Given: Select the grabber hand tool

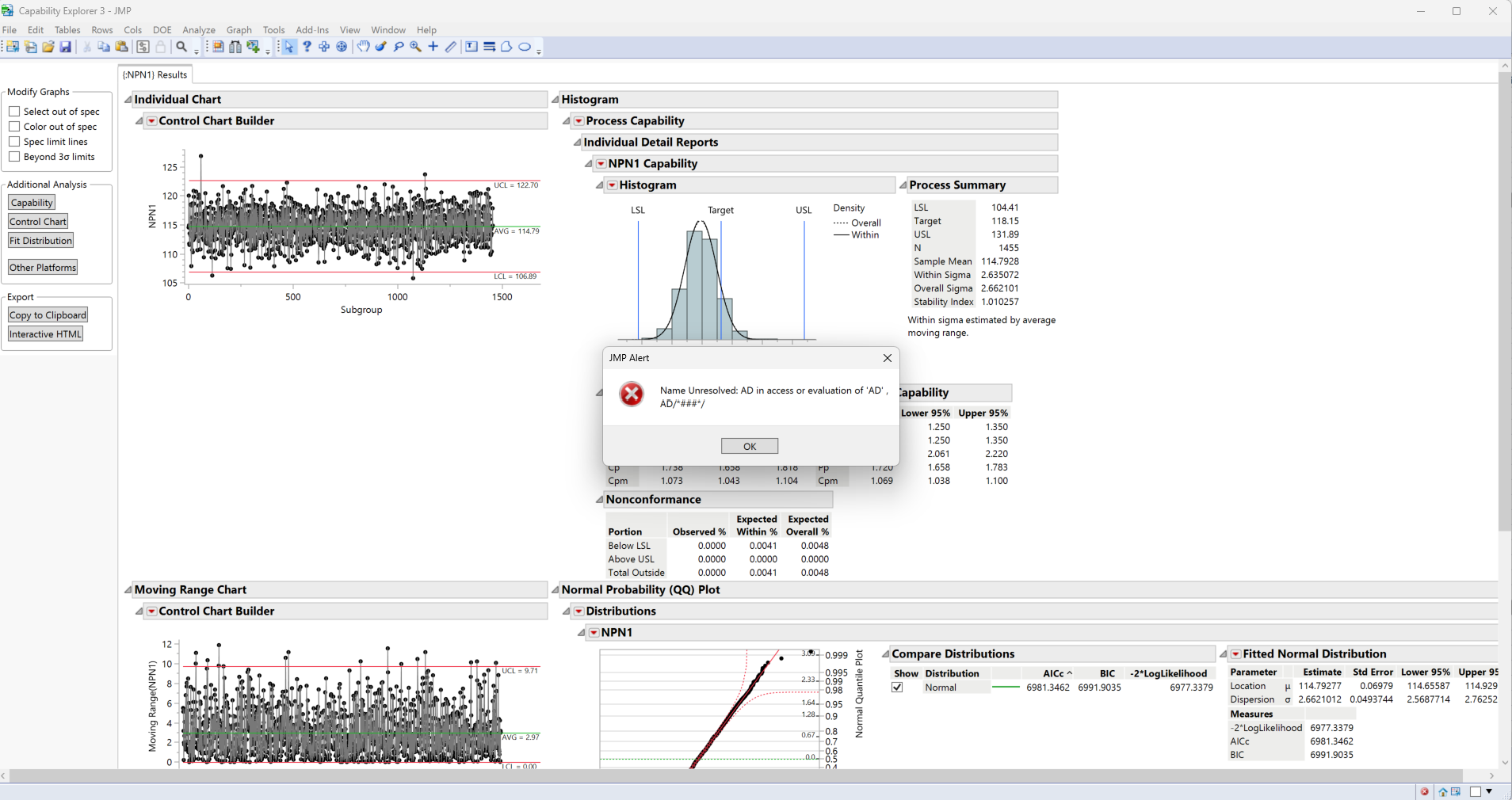Looking at the screenshot, I should tap(362, 48).
